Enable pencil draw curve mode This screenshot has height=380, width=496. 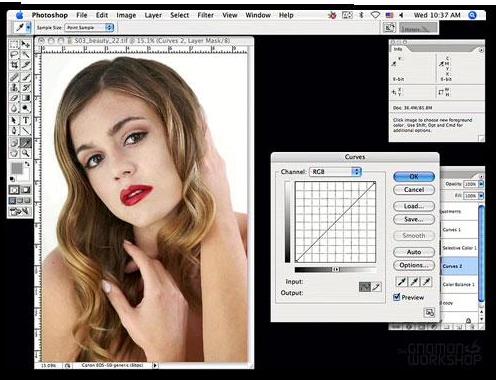pos(376,287)
